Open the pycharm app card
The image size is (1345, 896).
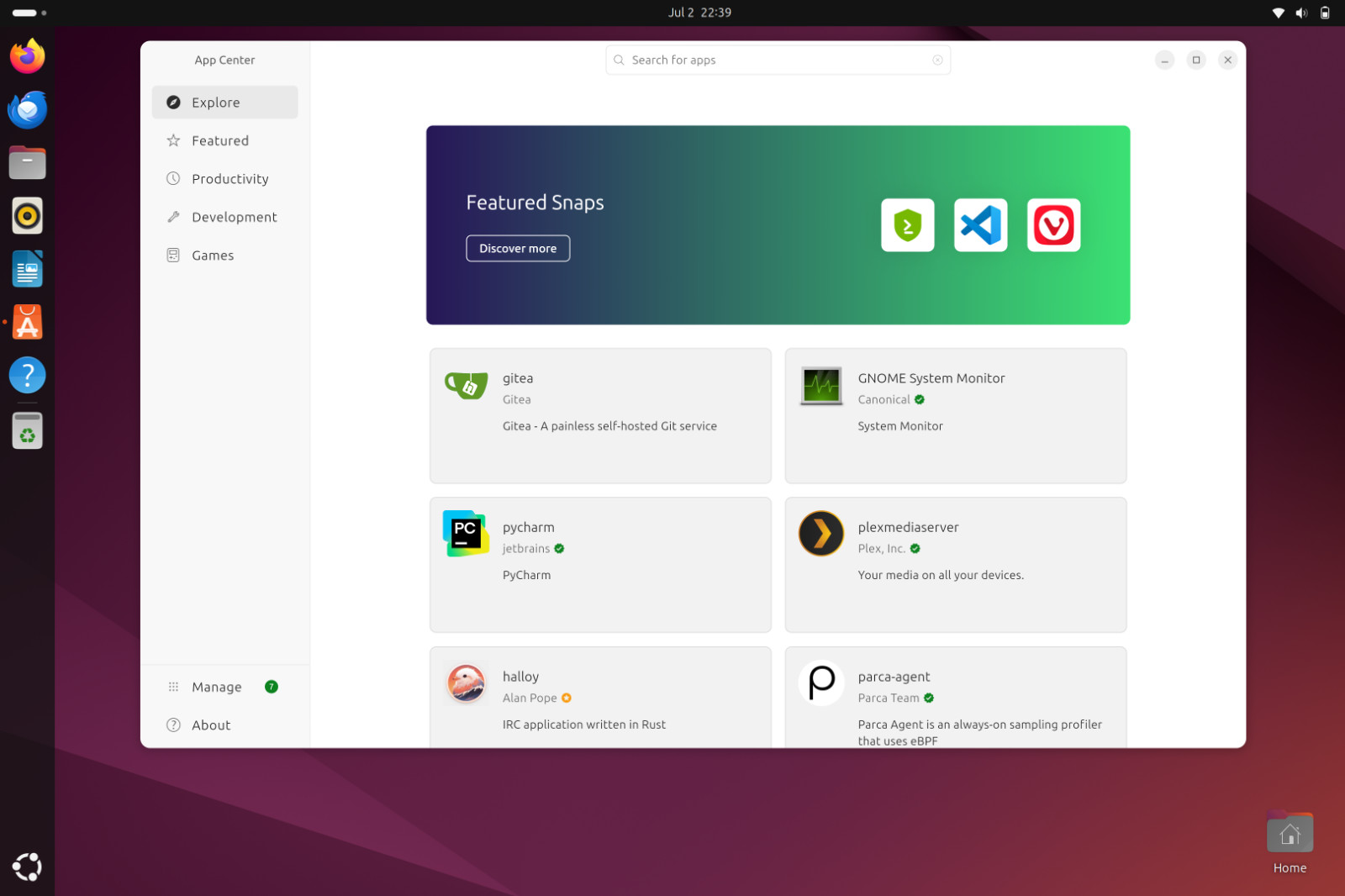click(600, 564)
